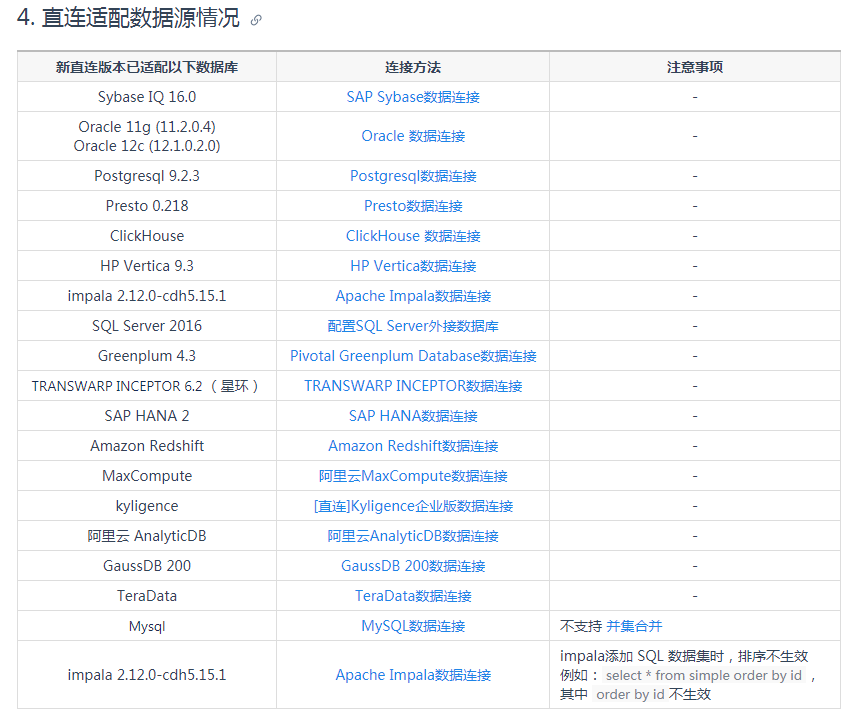
Task: Select the Amazon Redshift database name cell
Action: (x=147, y=446)
